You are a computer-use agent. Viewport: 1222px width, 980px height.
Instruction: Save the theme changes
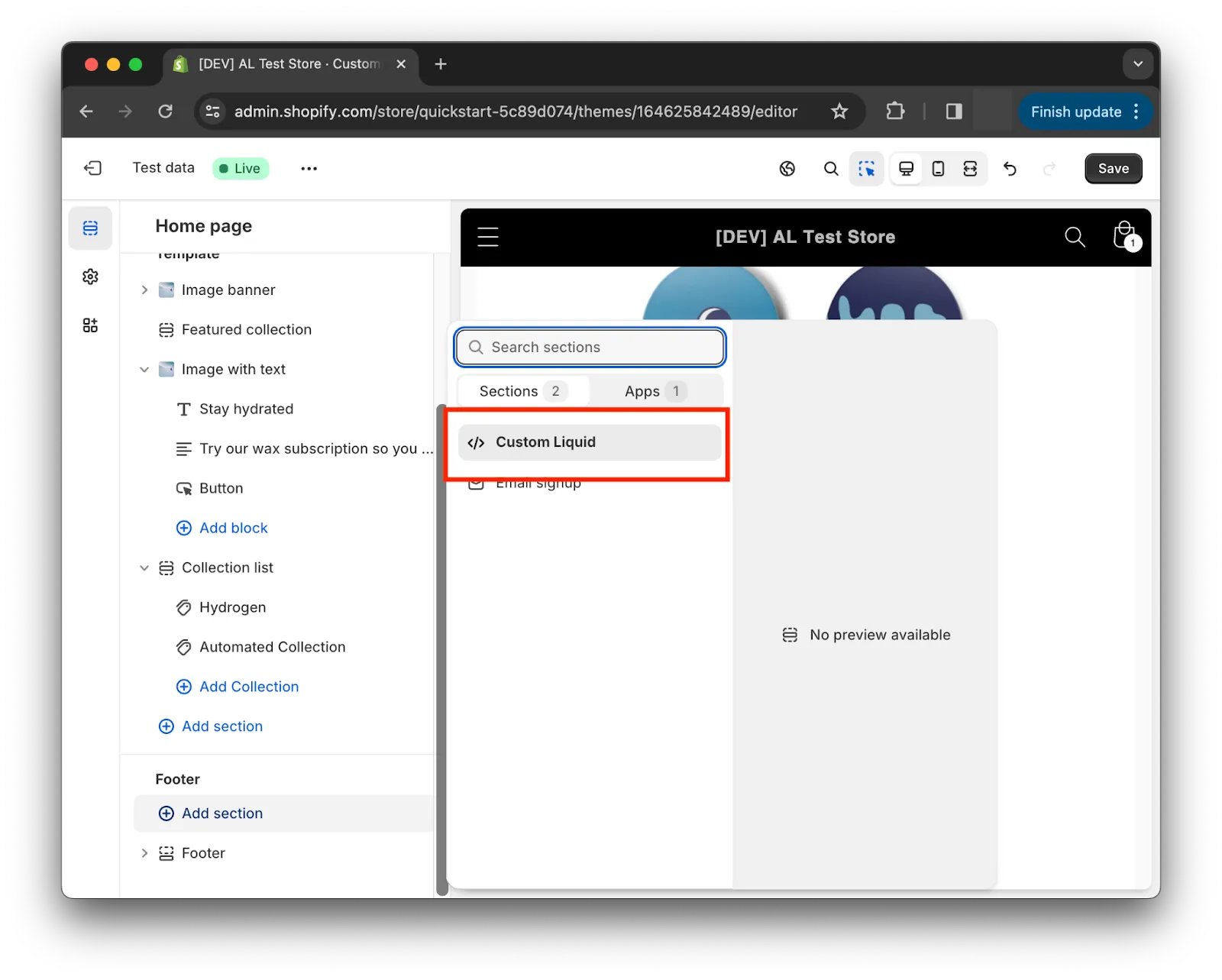(x=1113, y=169)
